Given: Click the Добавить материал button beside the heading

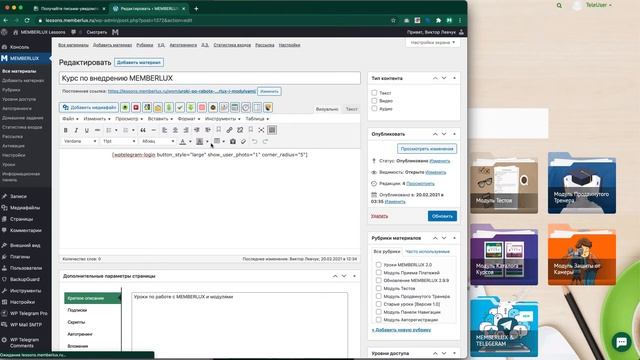Looking at the screenshot, I should click(x=139, y=62).
